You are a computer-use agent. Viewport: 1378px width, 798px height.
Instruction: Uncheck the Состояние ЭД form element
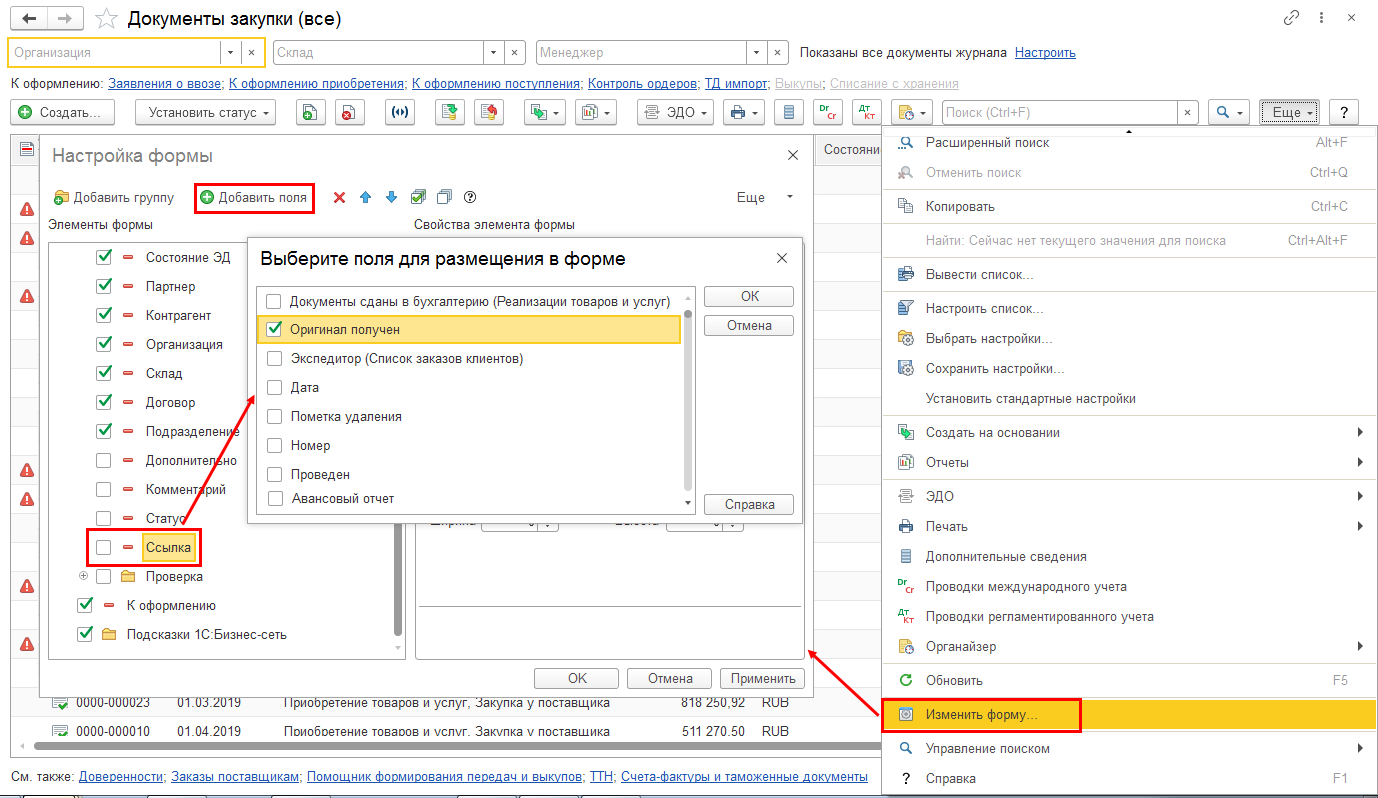(x=104, y=257)
